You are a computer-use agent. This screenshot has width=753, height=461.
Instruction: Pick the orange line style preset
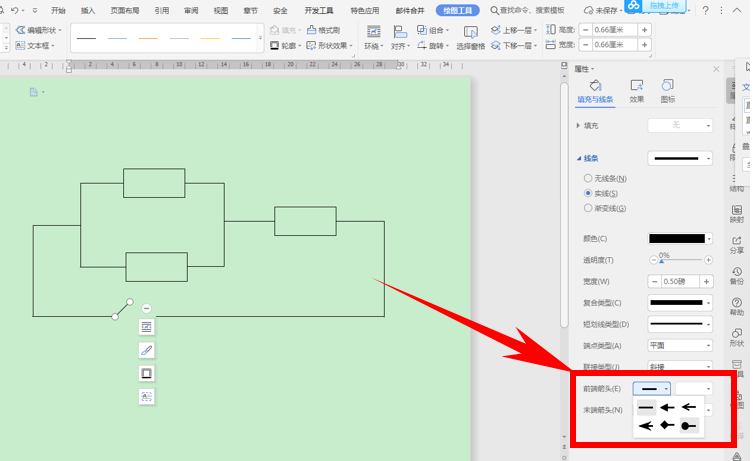(x=148, y=38)
